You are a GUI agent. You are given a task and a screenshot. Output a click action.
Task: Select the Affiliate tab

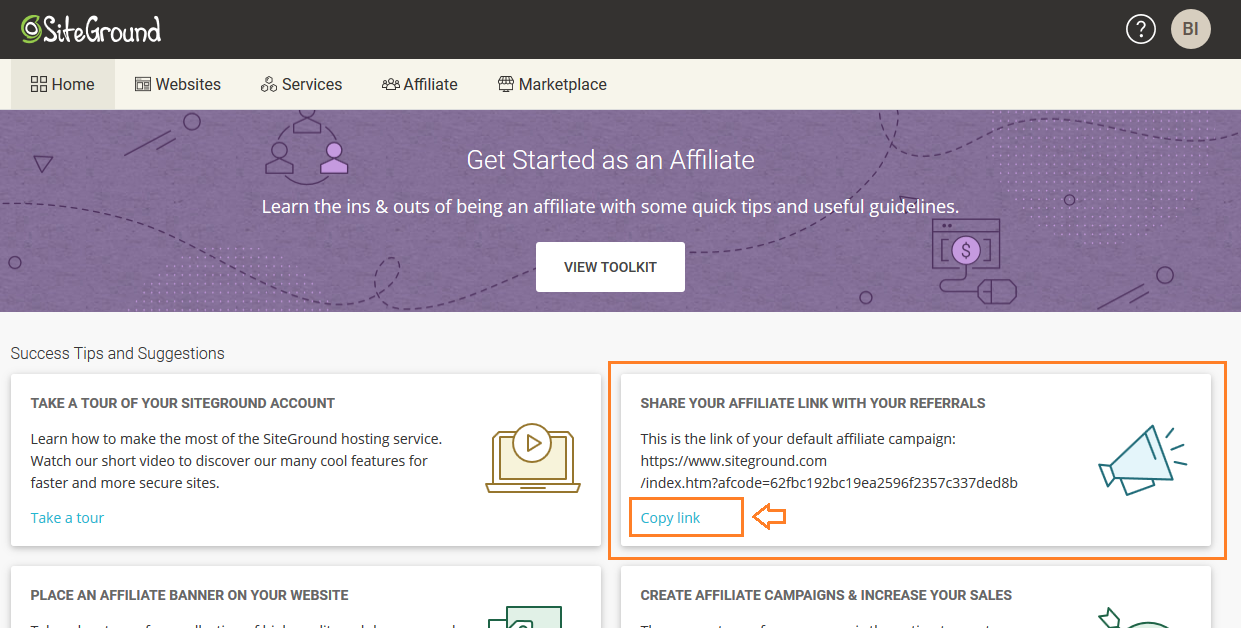(x=420, y=84)
